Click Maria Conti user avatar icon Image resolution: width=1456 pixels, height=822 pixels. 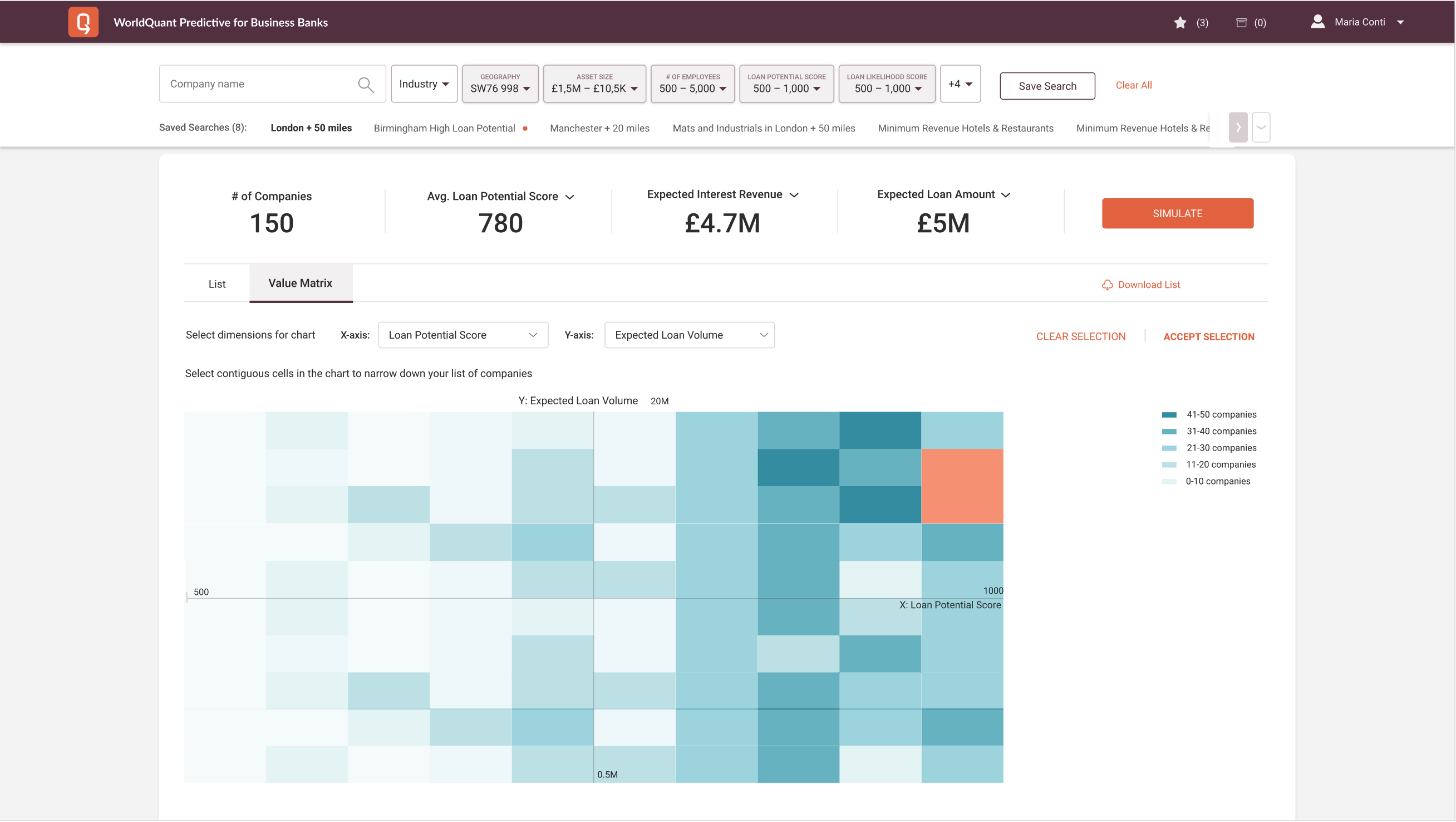coord(1317,22)
